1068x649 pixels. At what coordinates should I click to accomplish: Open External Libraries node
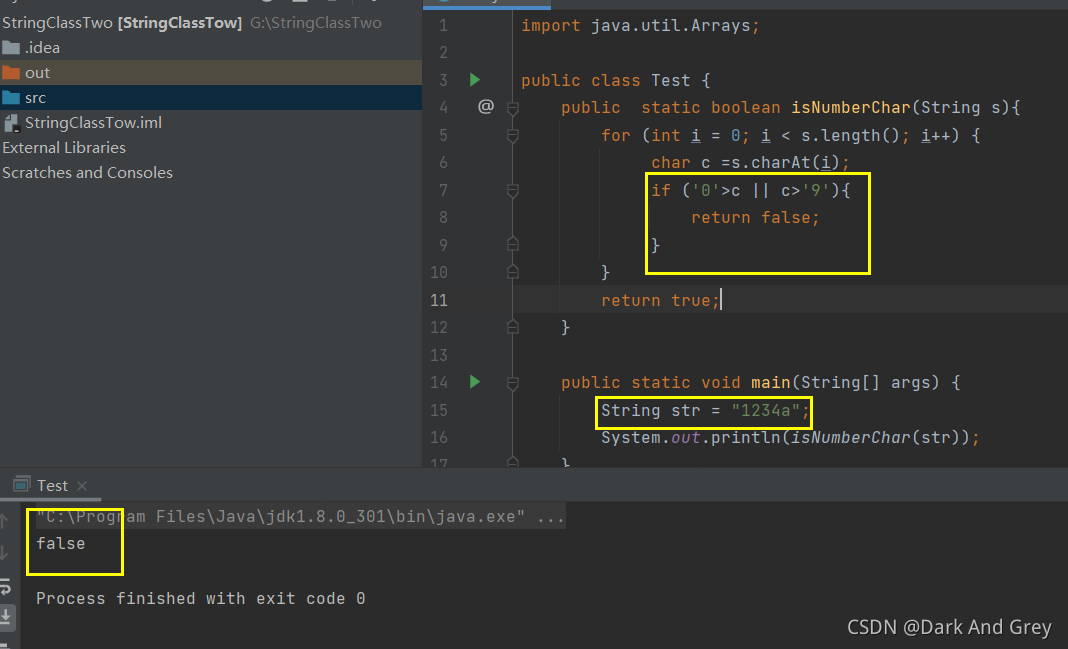pyautogui.click(x=64, y=148)
